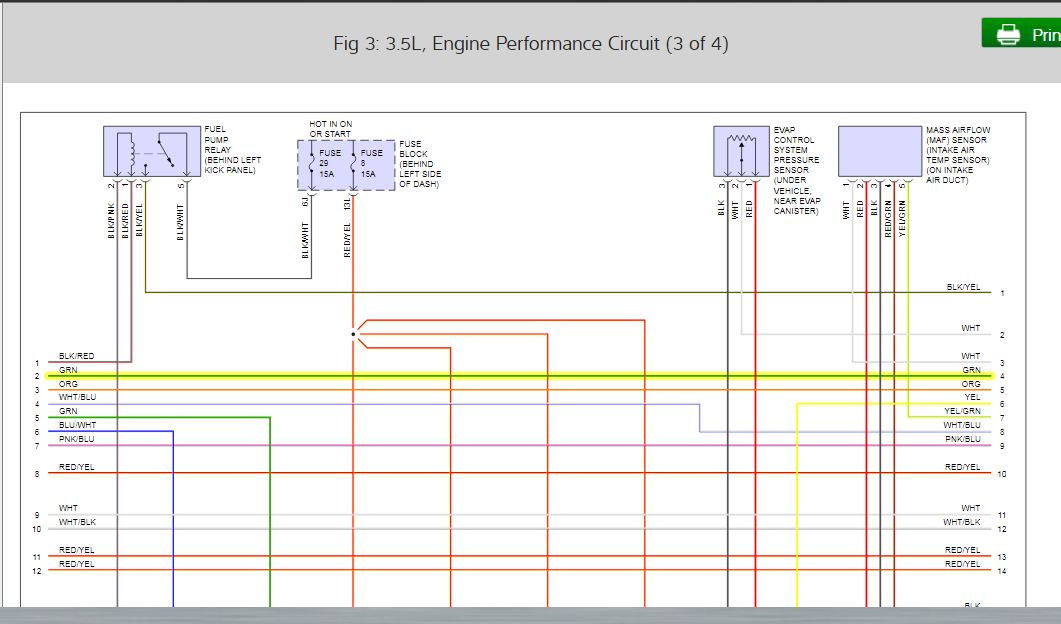Click the Mass Airflow Sensor connector box

coord(879,152)
